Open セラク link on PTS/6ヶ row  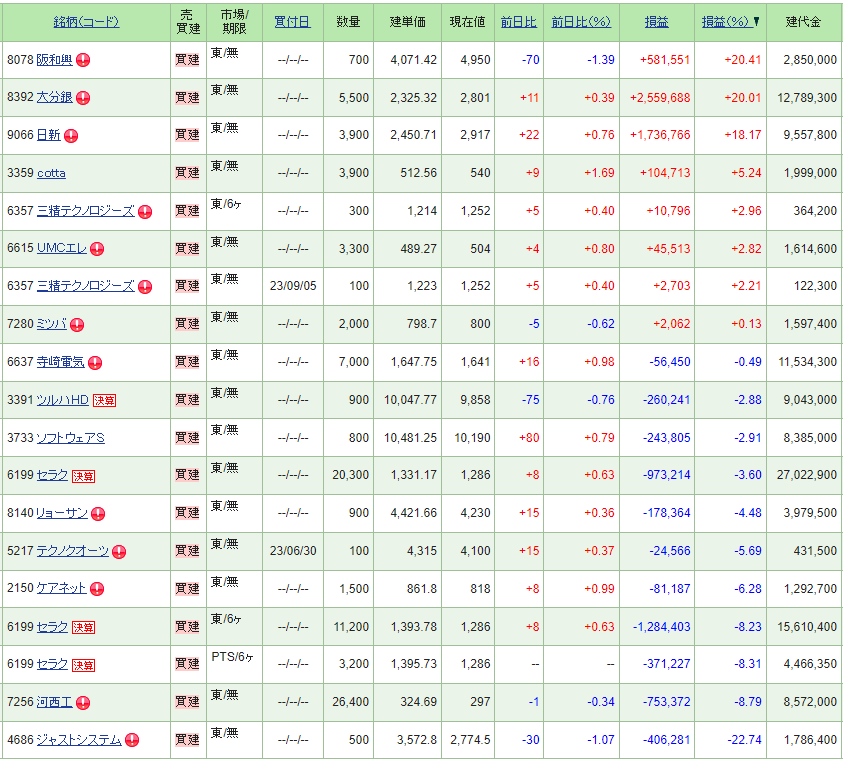coord(52,664)
